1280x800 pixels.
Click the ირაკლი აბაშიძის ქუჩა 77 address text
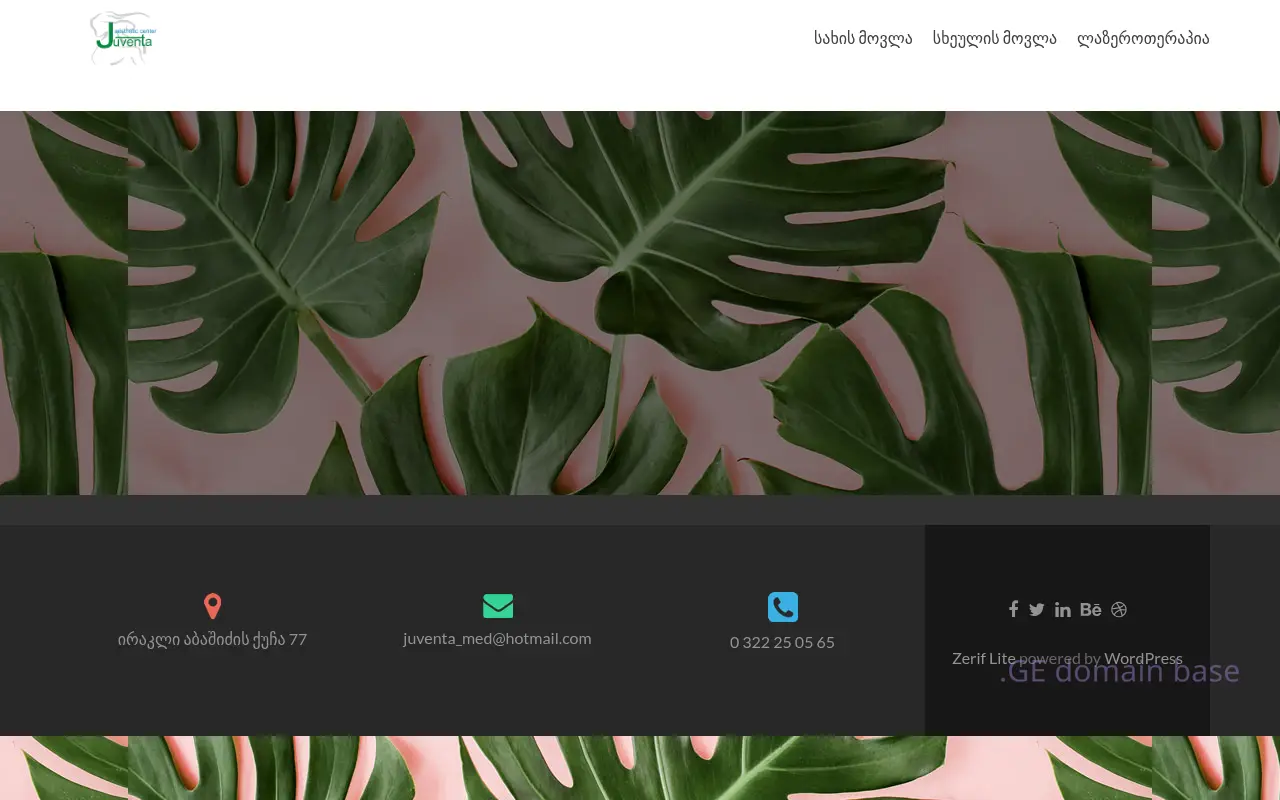click(212, 639)
